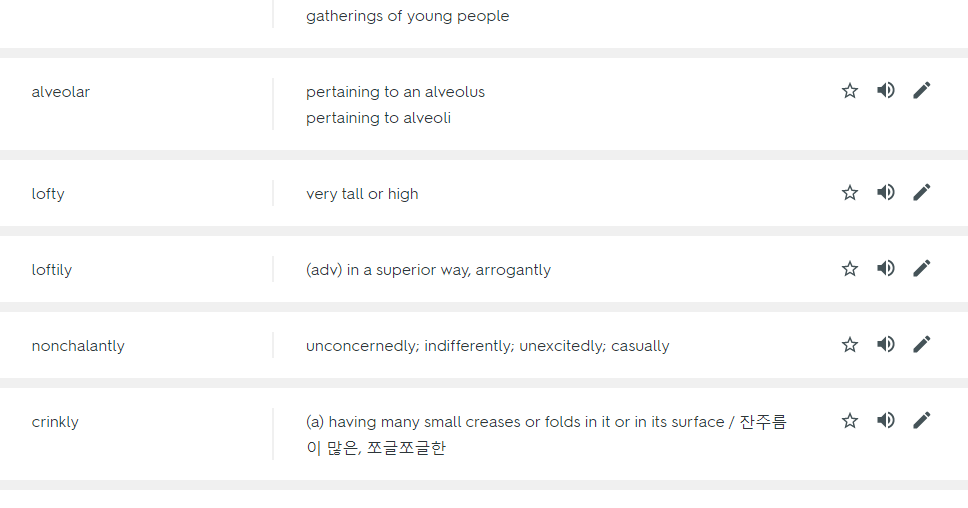Star the term crinkly
Image resolution: width=968 pixels, height=508 pixels.
[x=850, y=421]
